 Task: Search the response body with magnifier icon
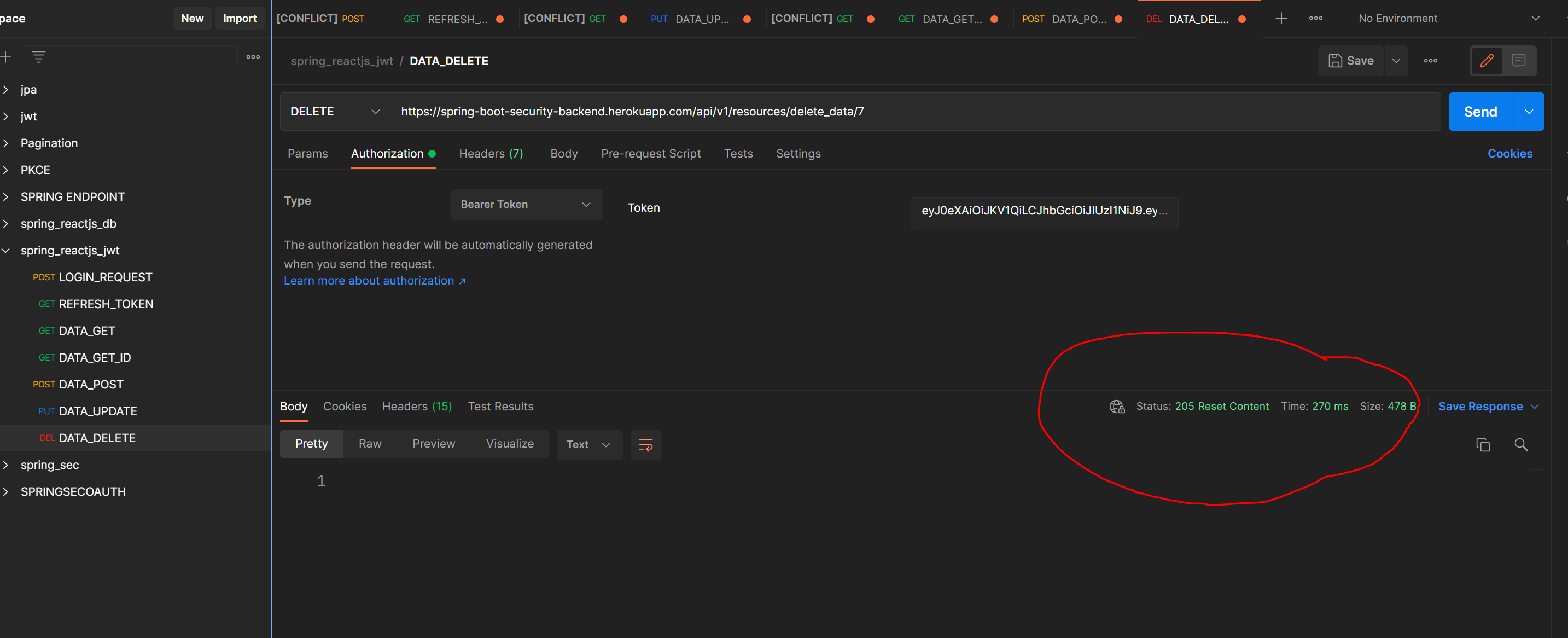point(1520,445)
